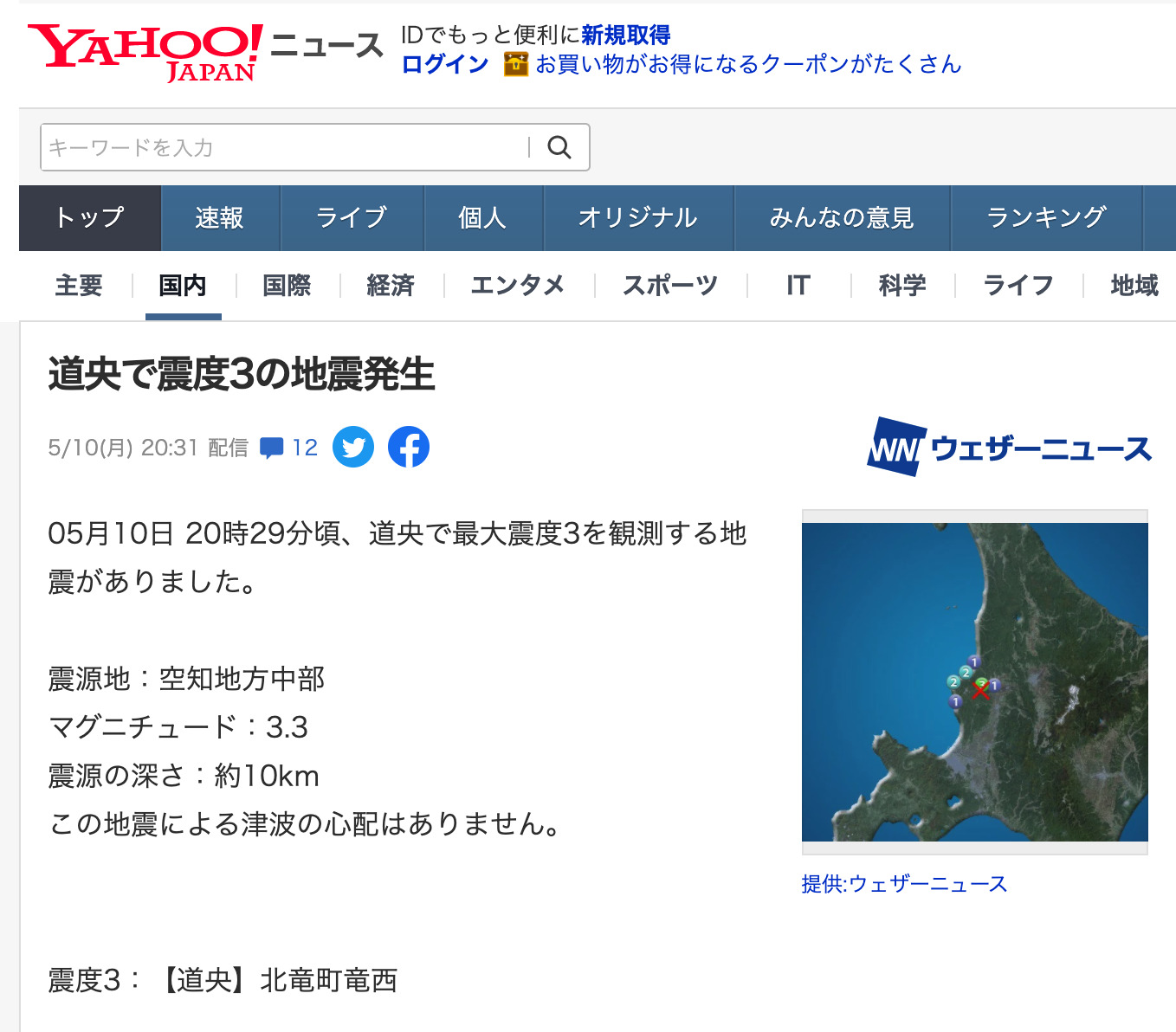Click the treasure chest coupon icon
The width and height of the screenshot is (1176, 1032).
point(514,62)
